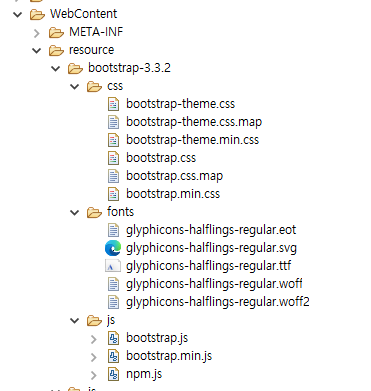This screenshot has height=391, width=371.
Task: Expand the npm.js outline arrow
Action: 94,375
